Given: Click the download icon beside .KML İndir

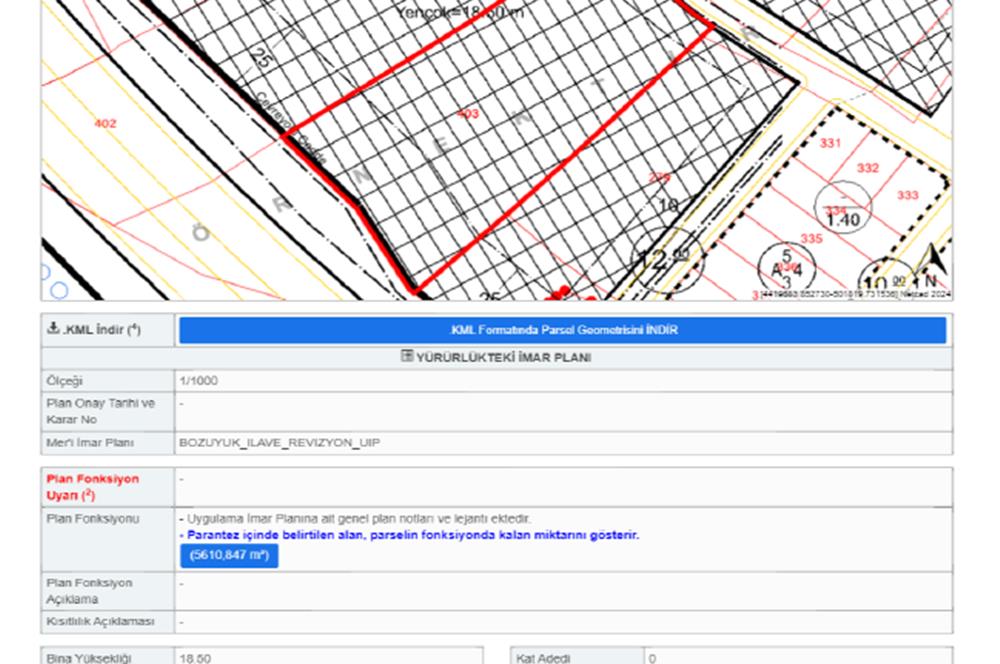Looking at the screenshot, I should point(52,330).
